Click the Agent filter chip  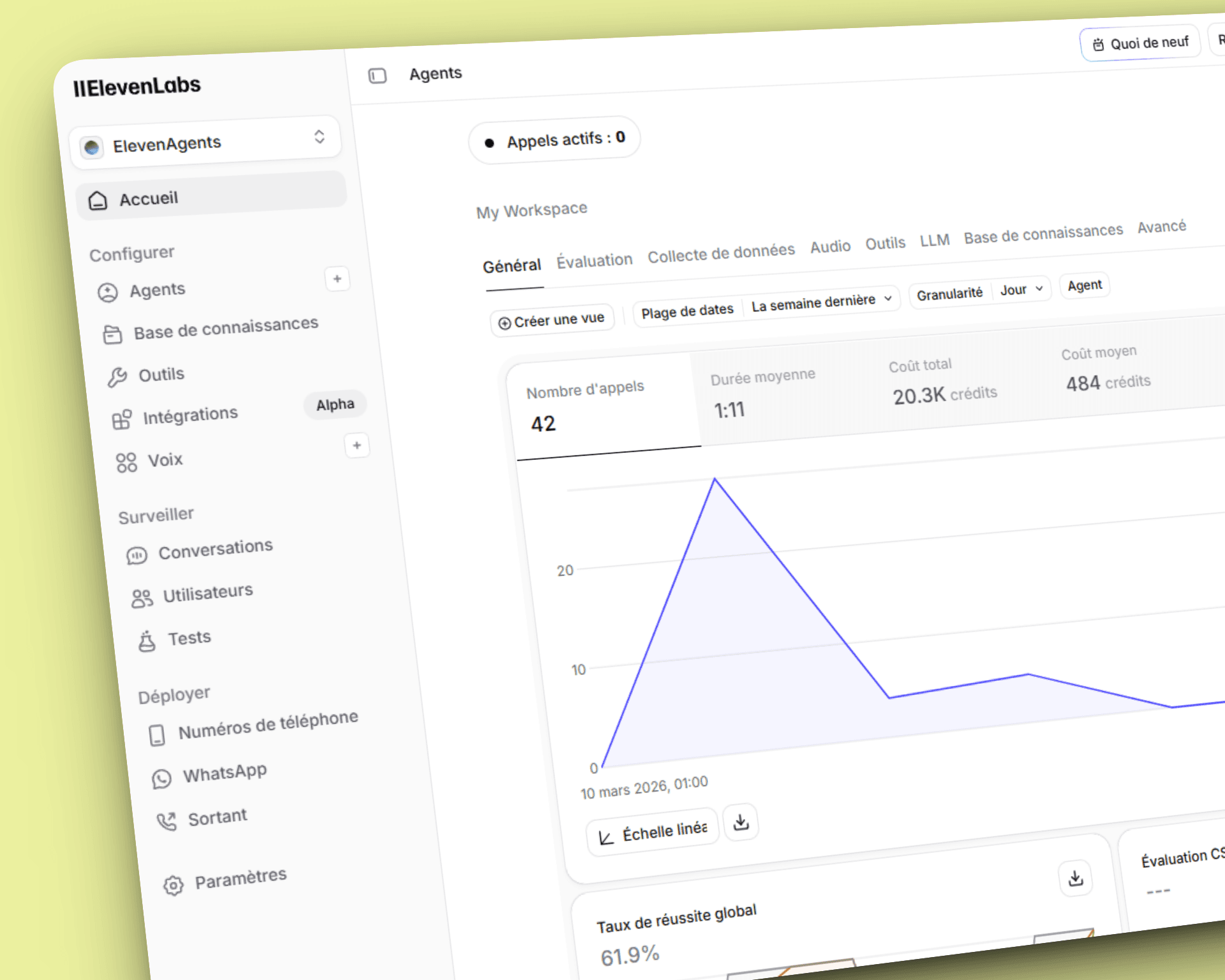tap(1084, 285)
